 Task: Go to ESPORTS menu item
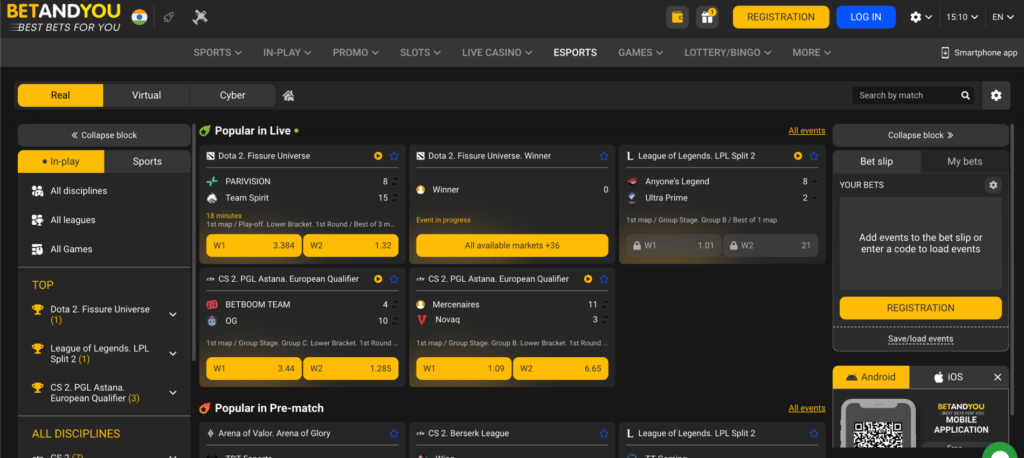(x=575, y=53)
